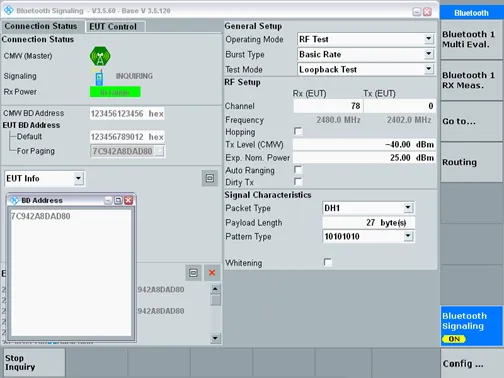Click the Payload Length field
The height and width of the screenshot is (378, 504).
368,222
